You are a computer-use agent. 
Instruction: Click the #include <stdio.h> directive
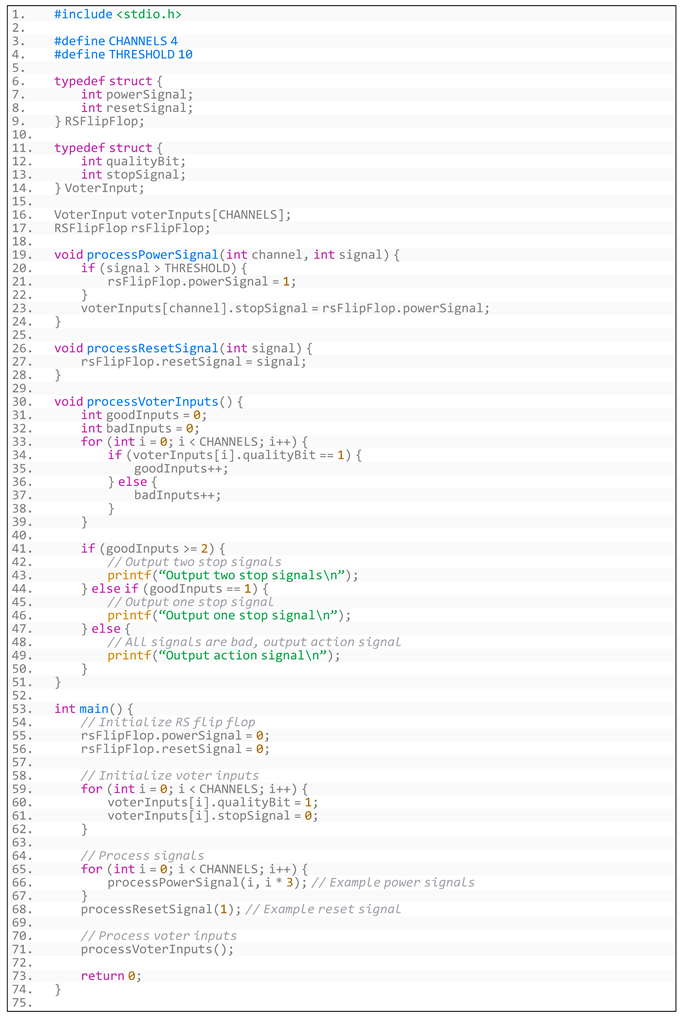tap(117, 14)
